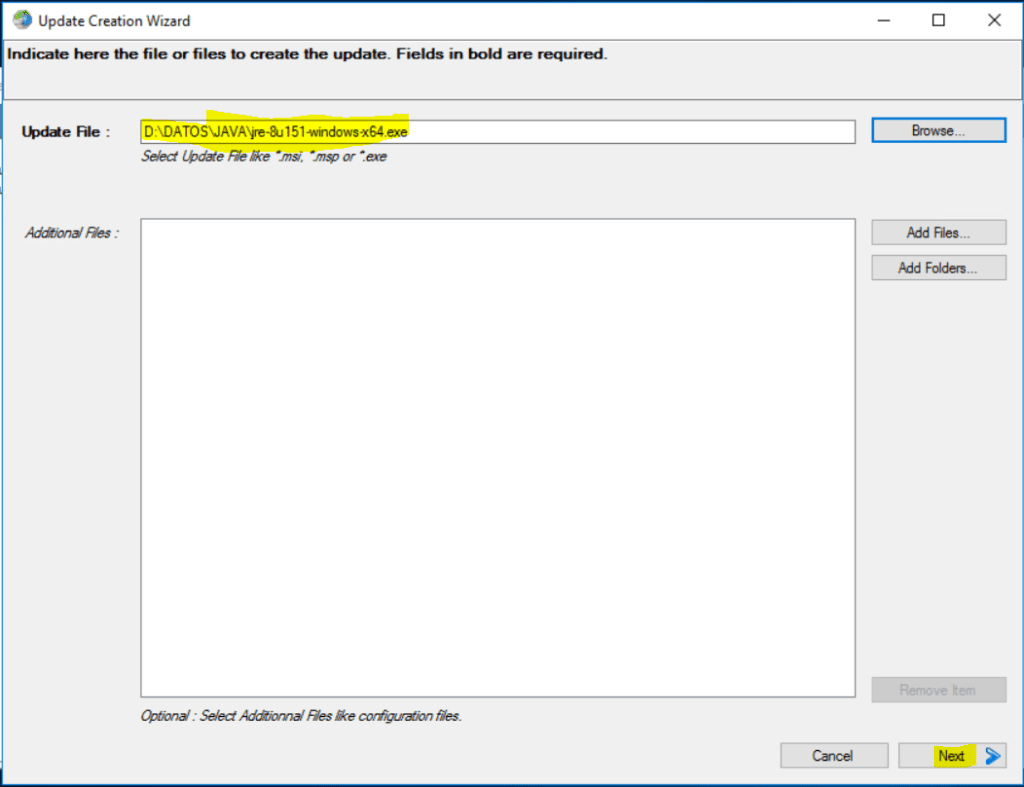Proceed by clicking the highlighted Next label

point(951,756)
